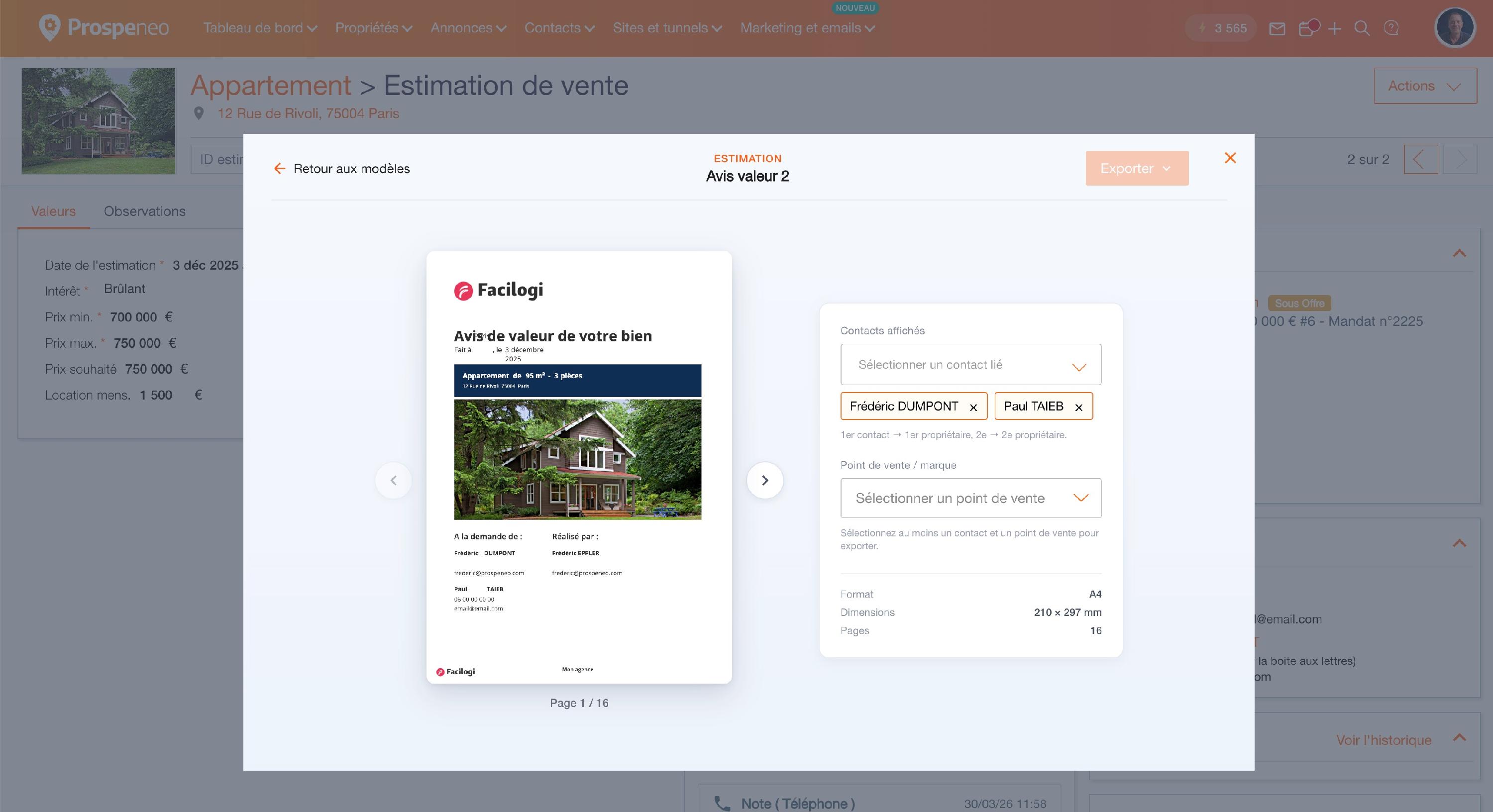Remove Paul TAIEB contact tag

tap(1078, 407)
